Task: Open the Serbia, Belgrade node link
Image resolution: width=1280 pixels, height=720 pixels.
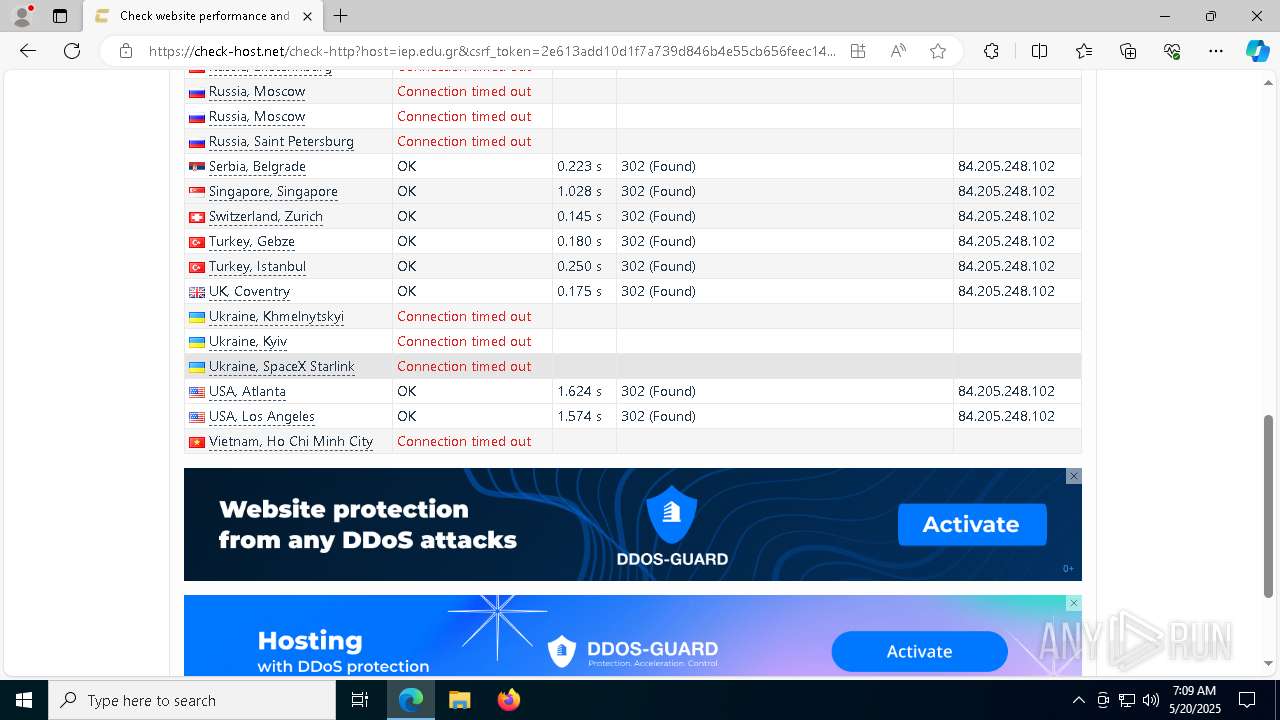Action: pos(257,166)
